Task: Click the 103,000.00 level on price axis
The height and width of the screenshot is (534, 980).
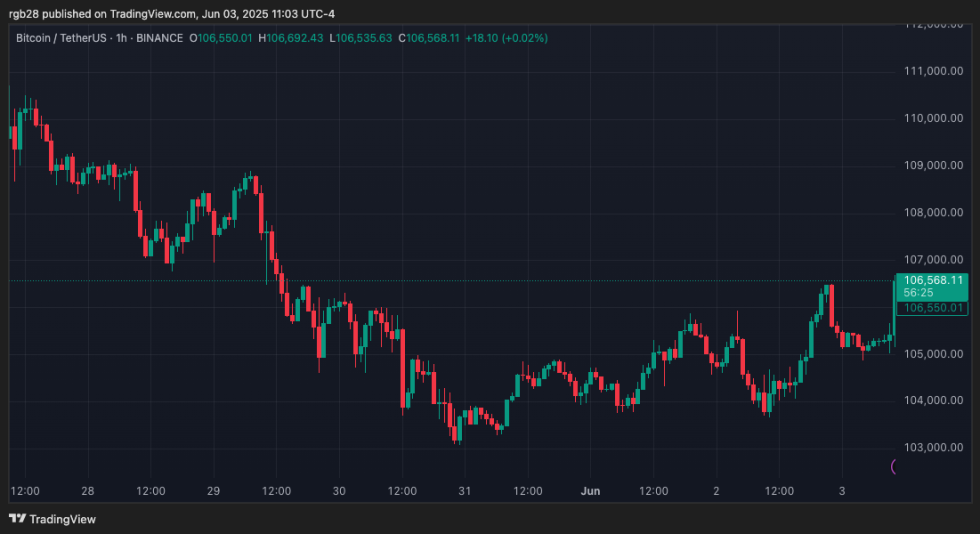Action: [x=932, y=447]
